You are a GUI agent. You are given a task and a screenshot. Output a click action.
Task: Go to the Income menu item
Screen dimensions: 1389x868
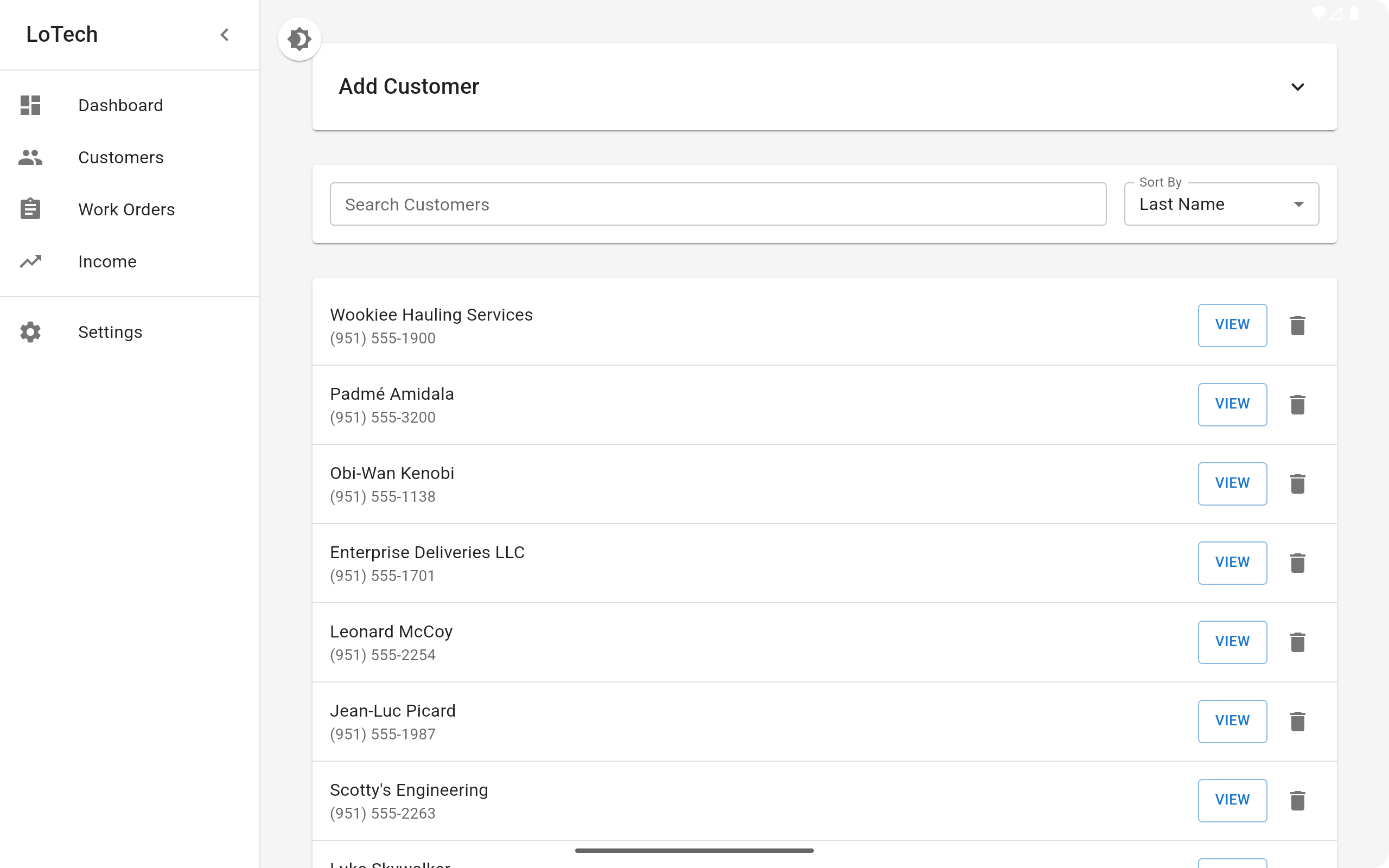pyautogui.click(x=107, y=261)
